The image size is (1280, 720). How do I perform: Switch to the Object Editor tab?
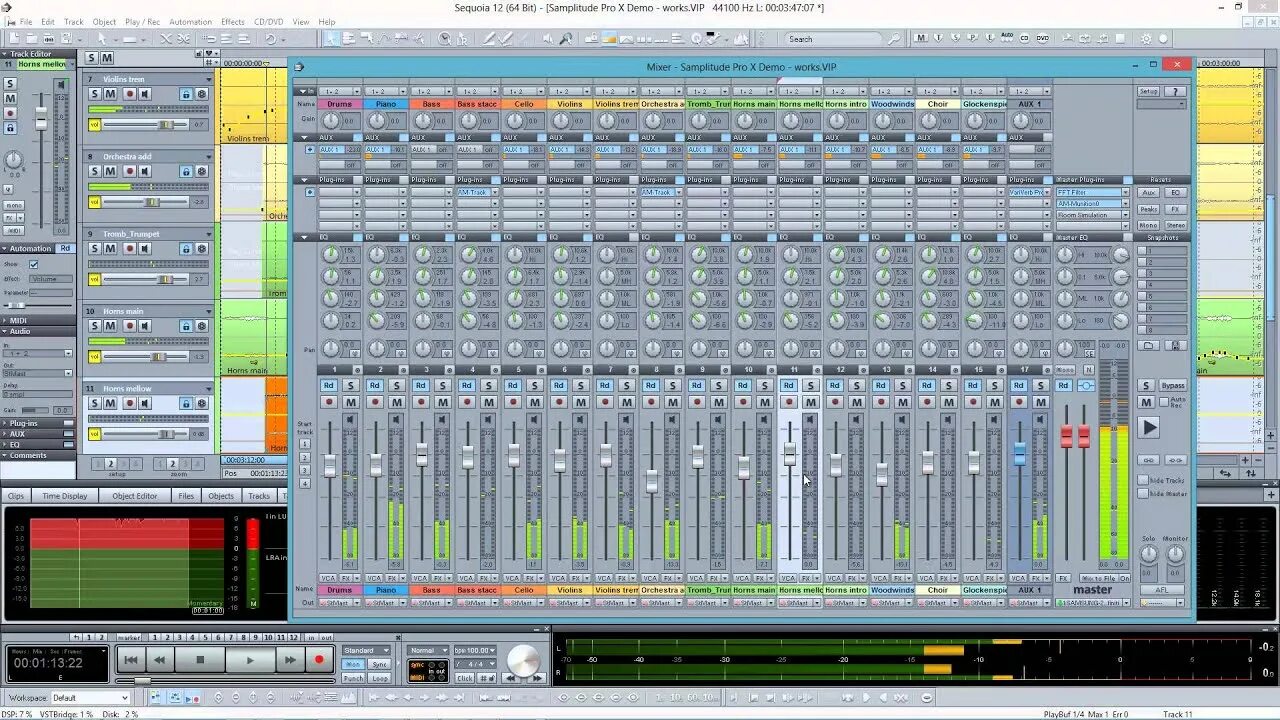coord(134,496)
